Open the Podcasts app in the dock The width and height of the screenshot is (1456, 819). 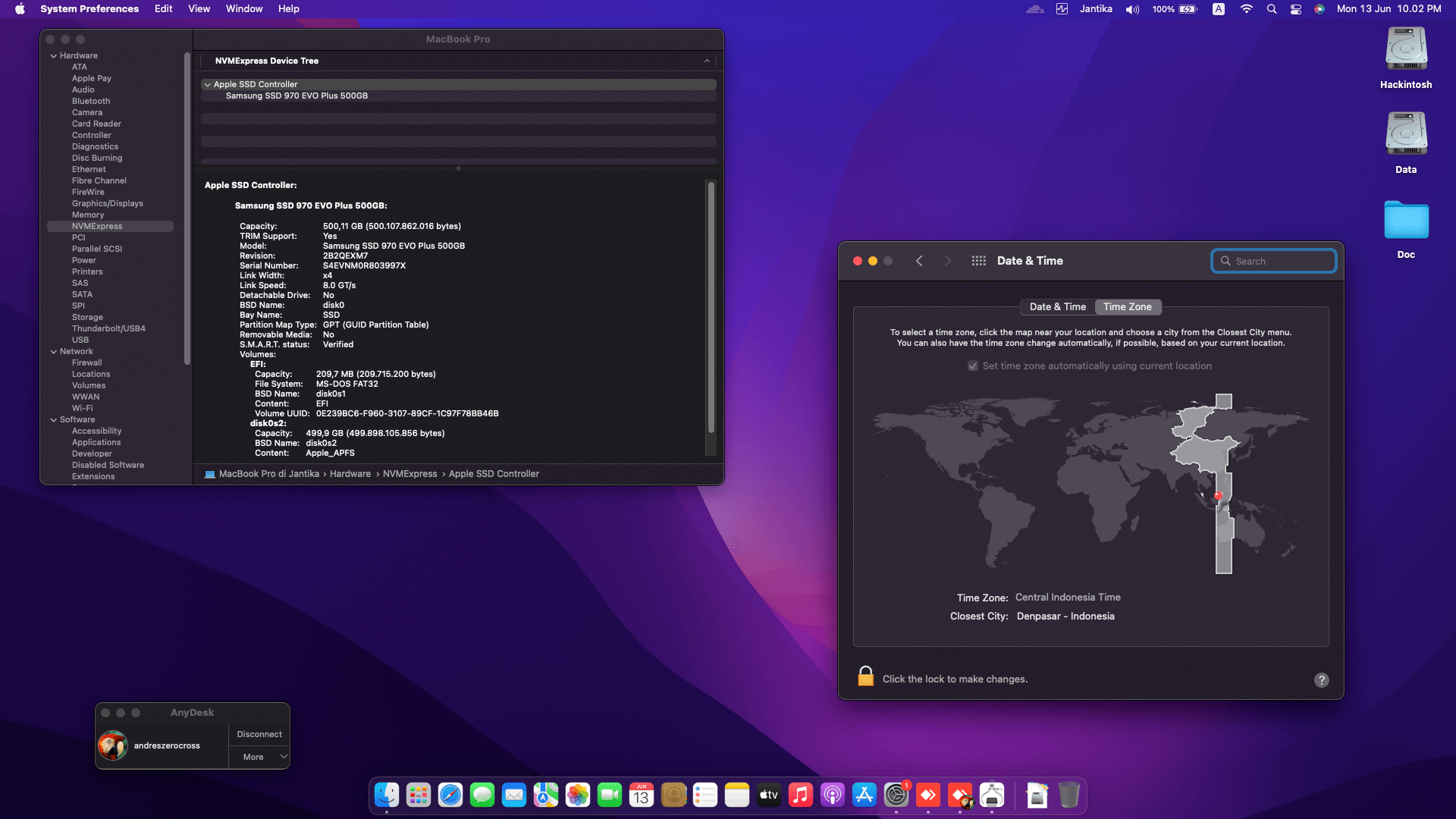pyautogui.click(x=833, y=795)
